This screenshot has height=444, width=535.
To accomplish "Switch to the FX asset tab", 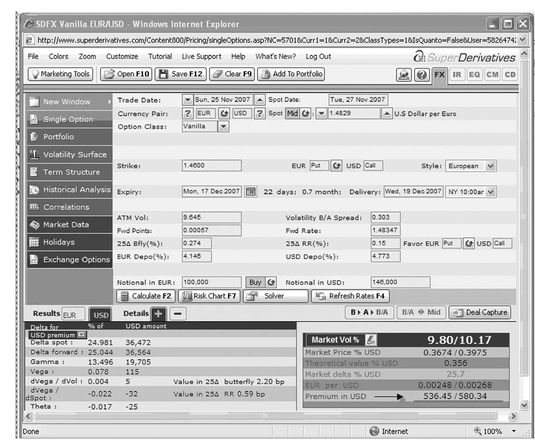I will 439,75.
